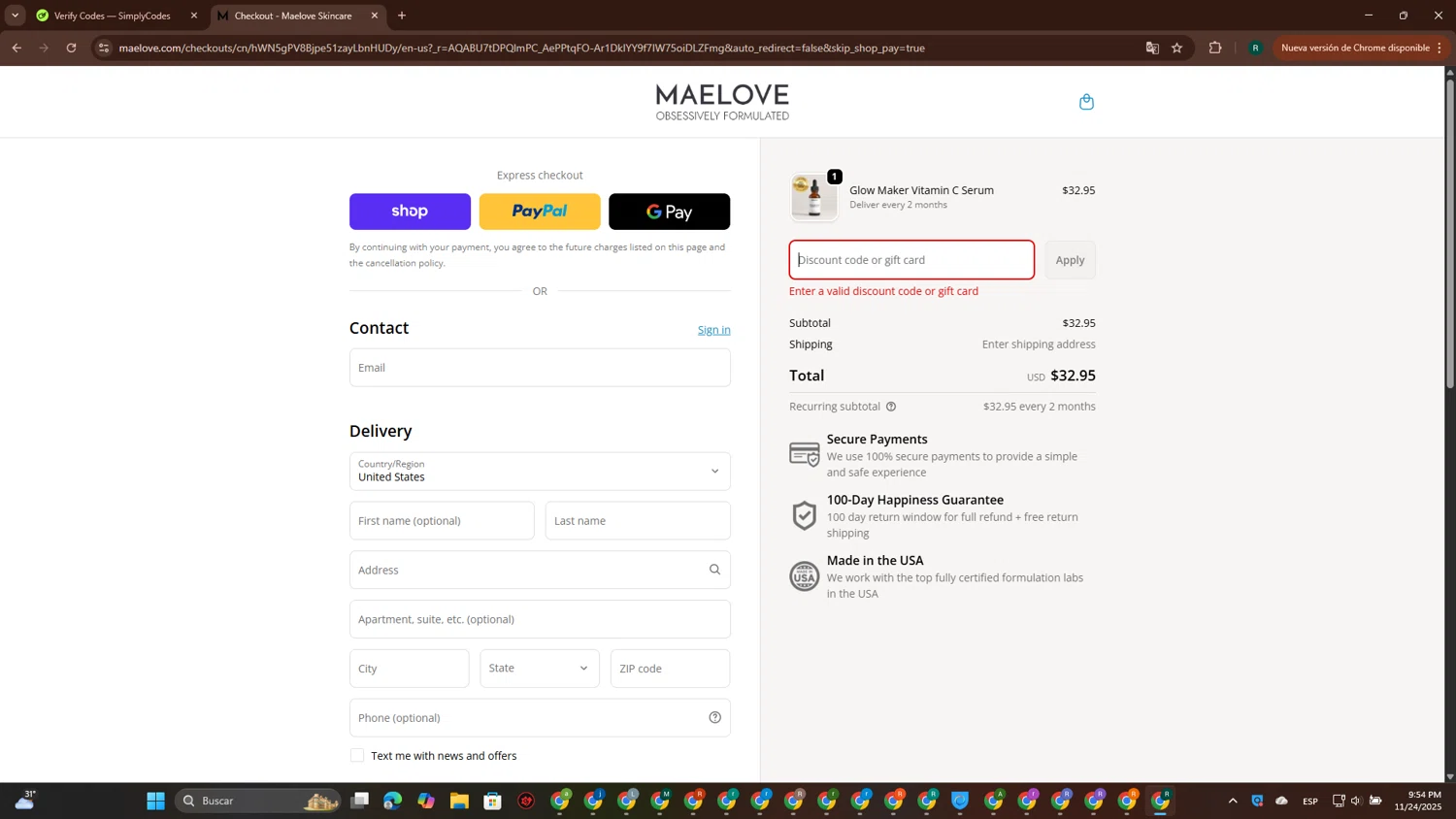The image size is (1456, 819).
Task: Open the Country/Region dropdown
Action: 540,471
